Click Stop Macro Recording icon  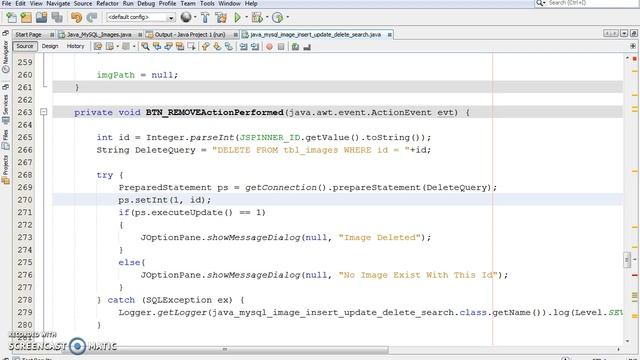pyautogui.click(x=281, y=47)
